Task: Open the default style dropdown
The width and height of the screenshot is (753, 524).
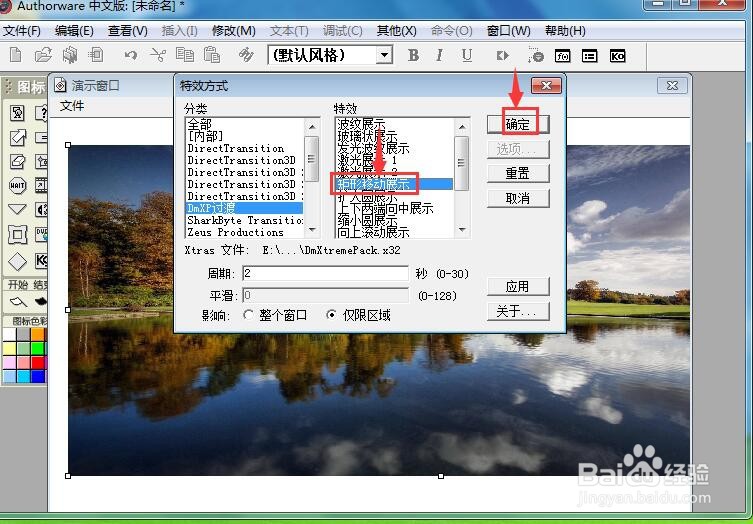Action: (384, 55)
